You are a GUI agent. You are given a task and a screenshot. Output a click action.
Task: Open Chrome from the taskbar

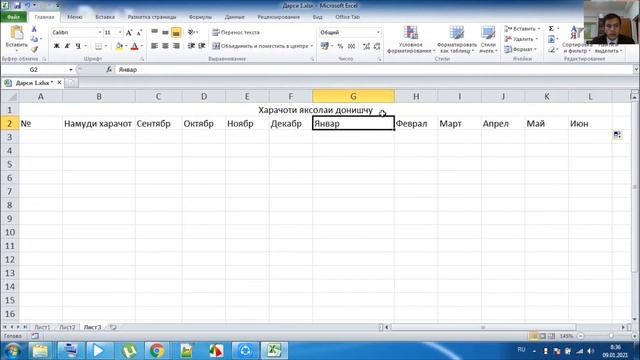157,351
